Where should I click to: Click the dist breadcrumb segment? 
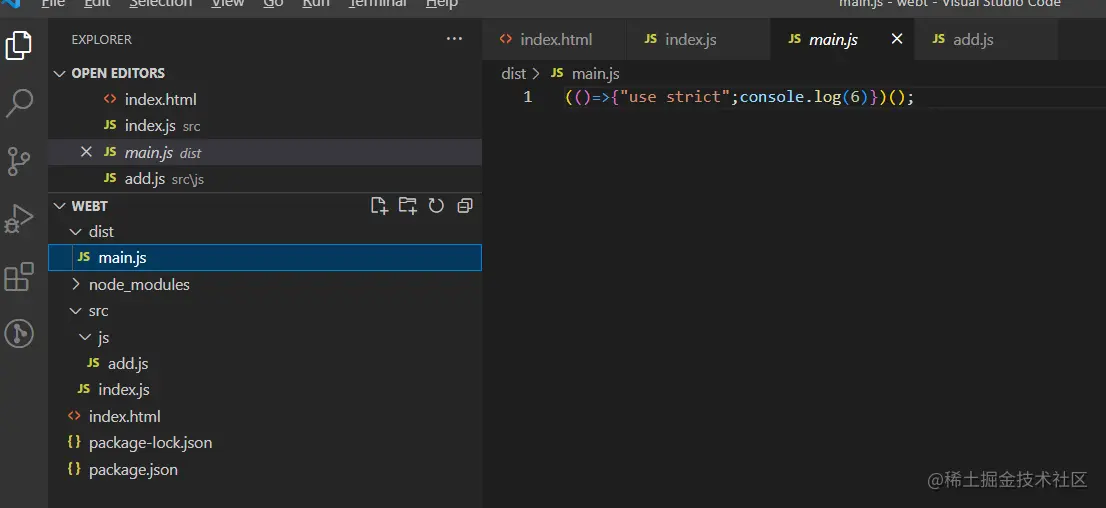pos(513,73)
